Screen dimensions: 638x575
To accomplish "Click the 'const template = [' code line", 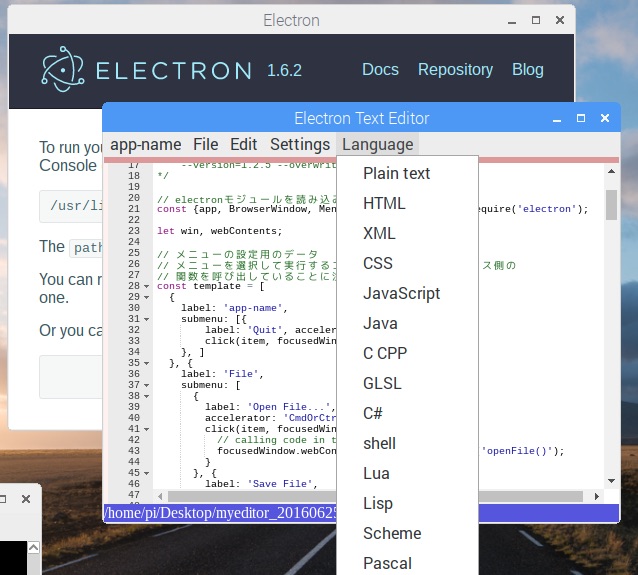I will click(211, 286).
